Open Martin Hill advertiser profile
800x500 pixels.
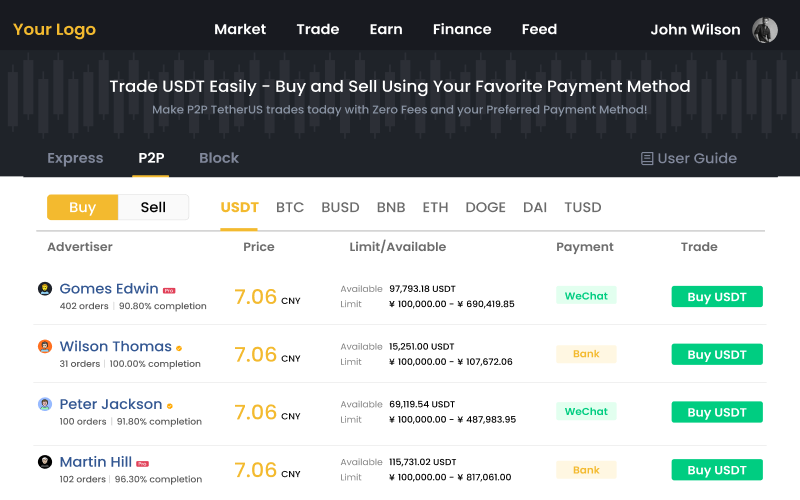[x=95, y=462]
